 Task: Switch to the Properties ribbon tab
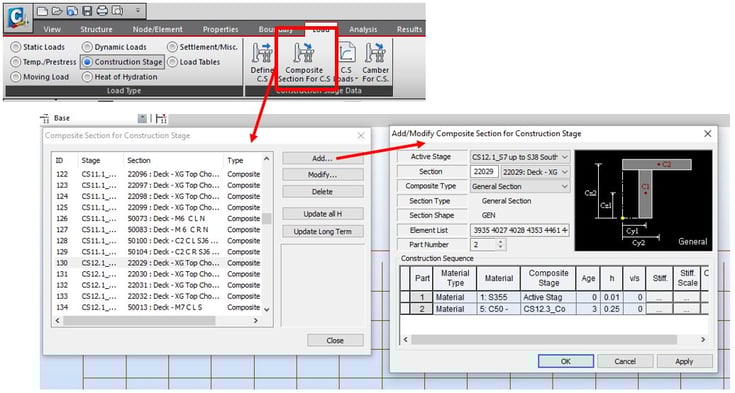click(x=220, y=29)
